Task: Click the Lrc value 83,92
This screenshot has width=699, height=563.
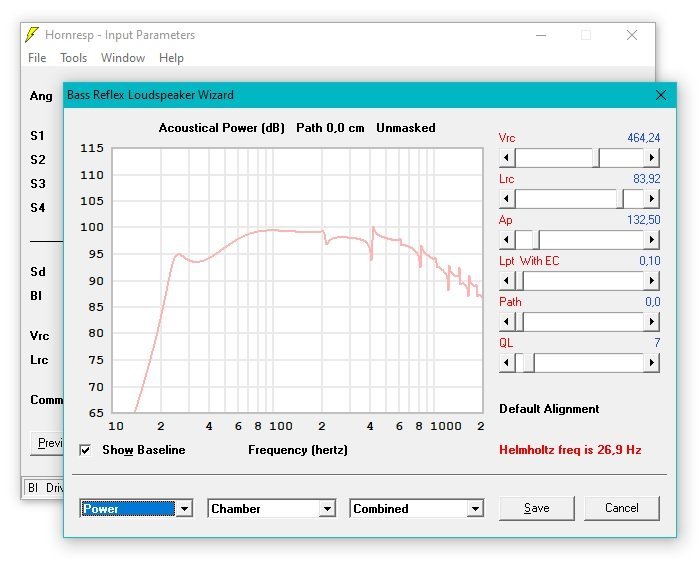Action: point(646,179)
